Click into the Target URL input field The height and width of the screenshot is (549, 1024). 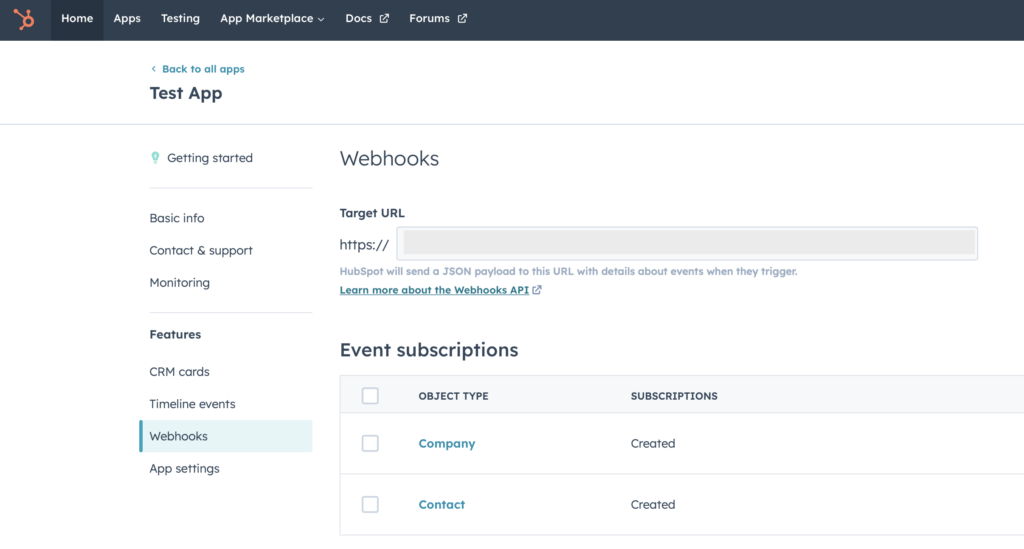click(688, 244)
